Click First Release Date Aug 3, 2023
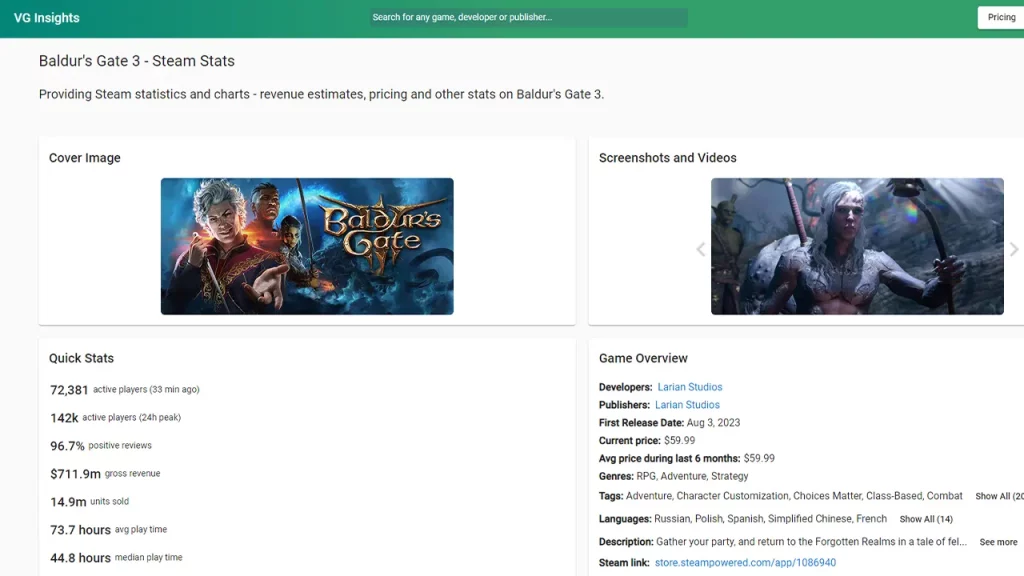This screenshot has height=576, width=1024. point(669,423)
